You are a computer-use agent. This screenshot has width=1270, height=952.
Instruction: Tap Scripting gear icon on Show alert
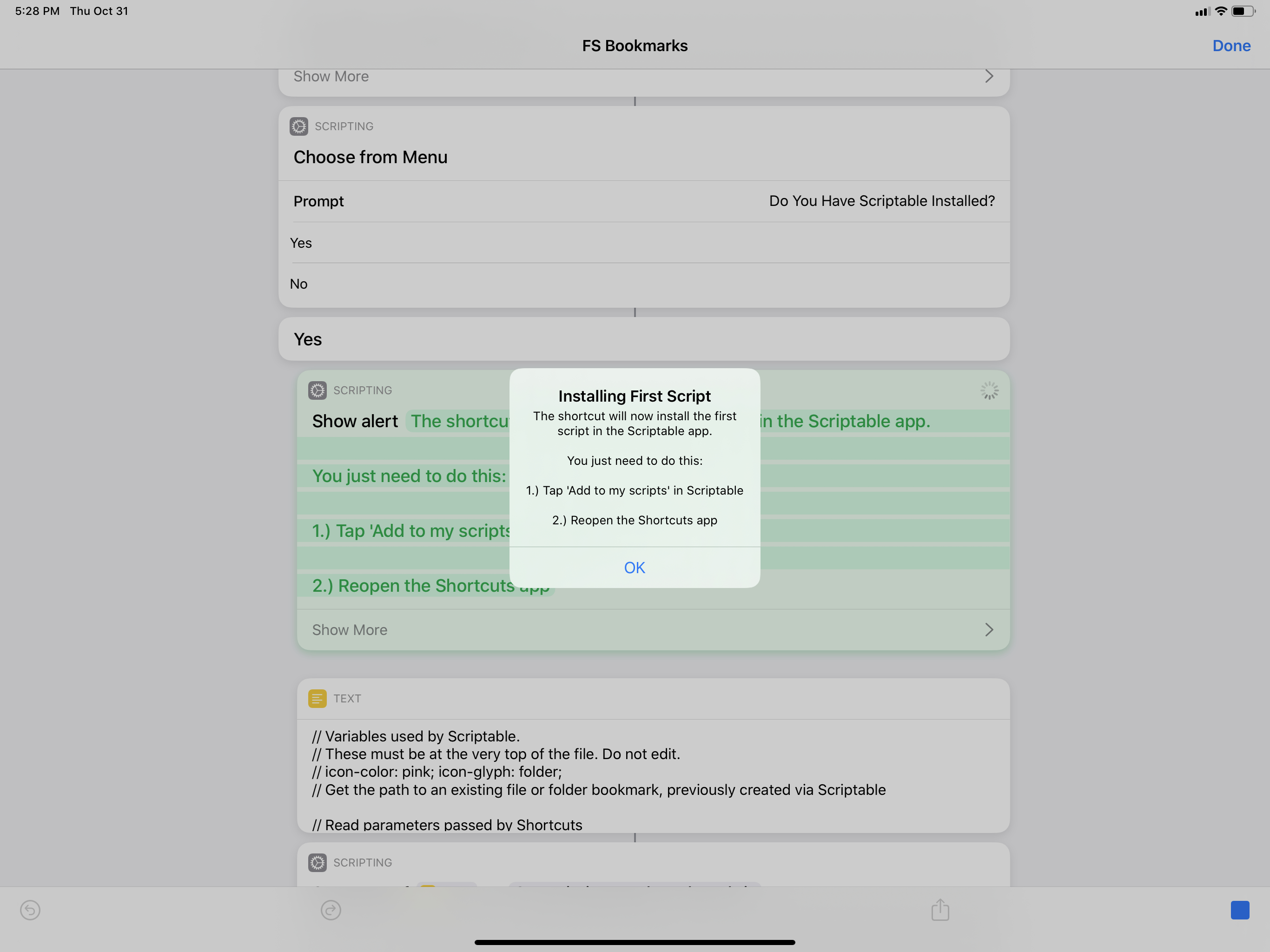point(317,390)
